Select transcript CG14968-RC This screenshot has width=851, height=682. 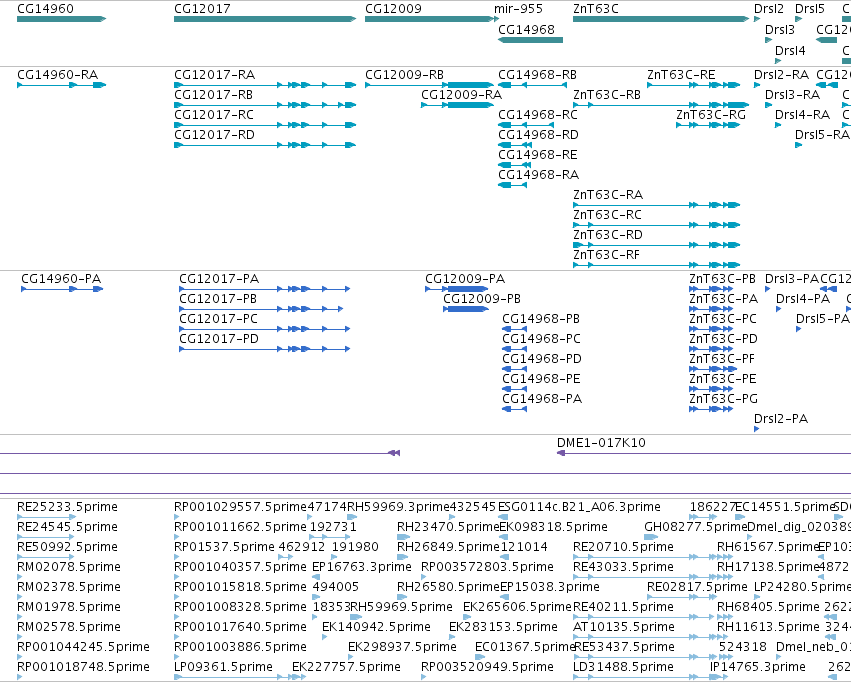coord(538,115)
